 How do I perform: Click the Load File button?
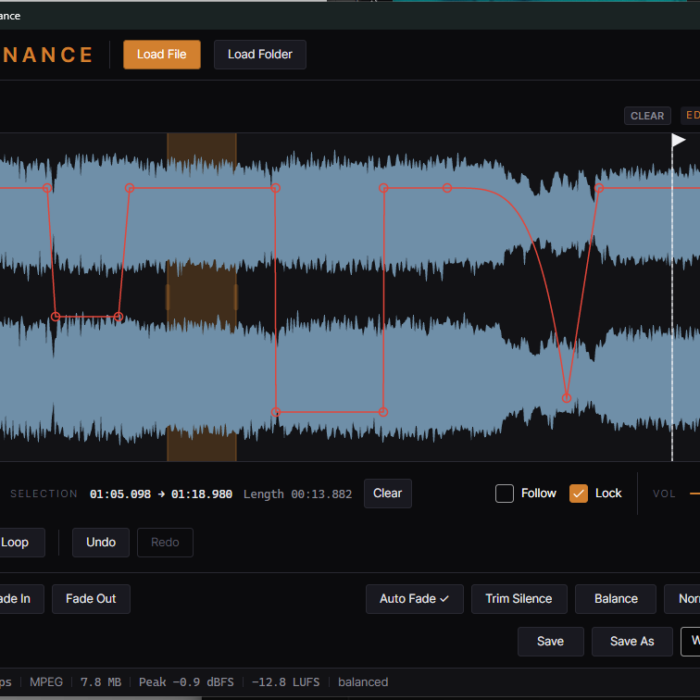point(162,54)
